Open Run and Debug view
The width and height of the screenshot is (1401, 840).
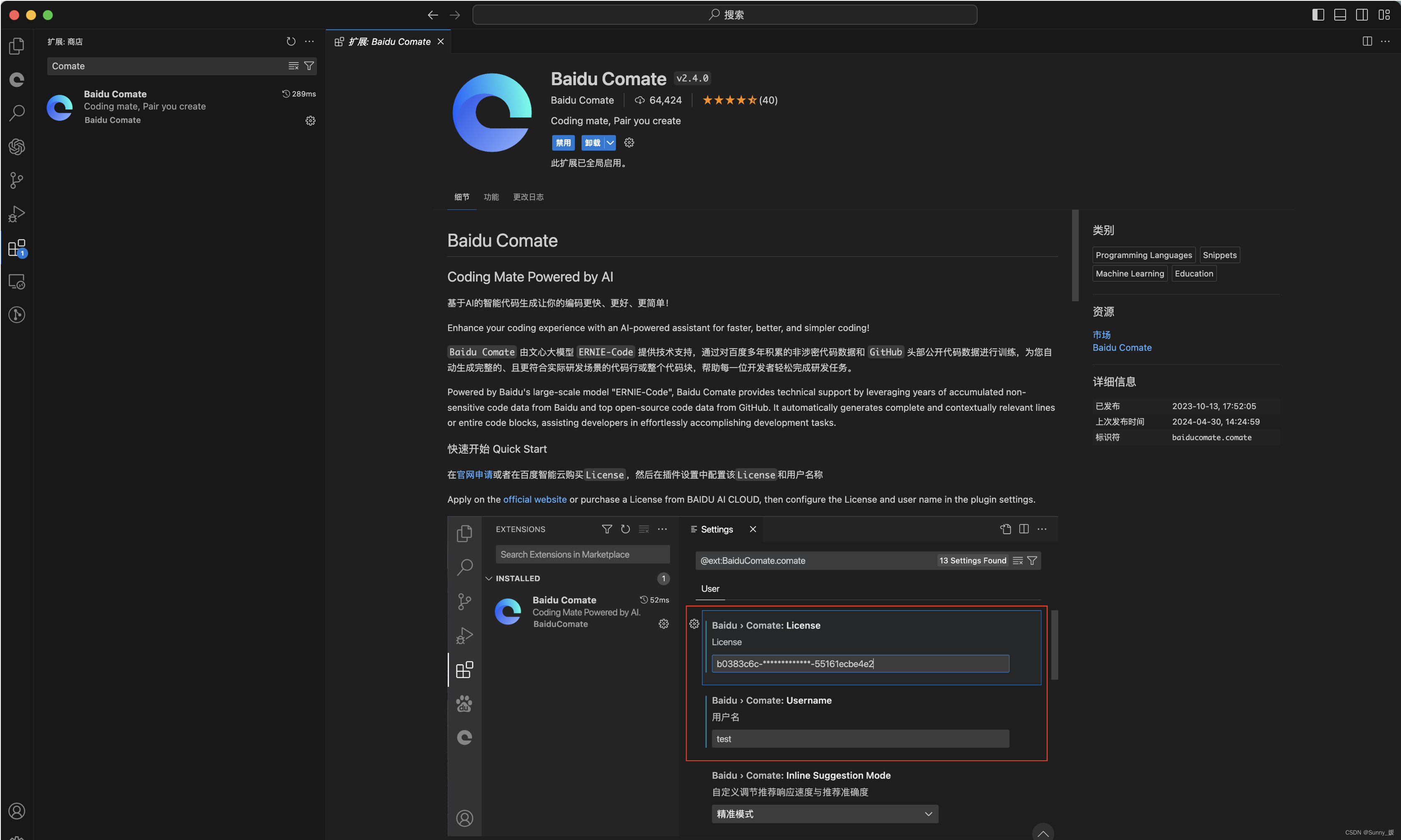(x=17, y=214)
